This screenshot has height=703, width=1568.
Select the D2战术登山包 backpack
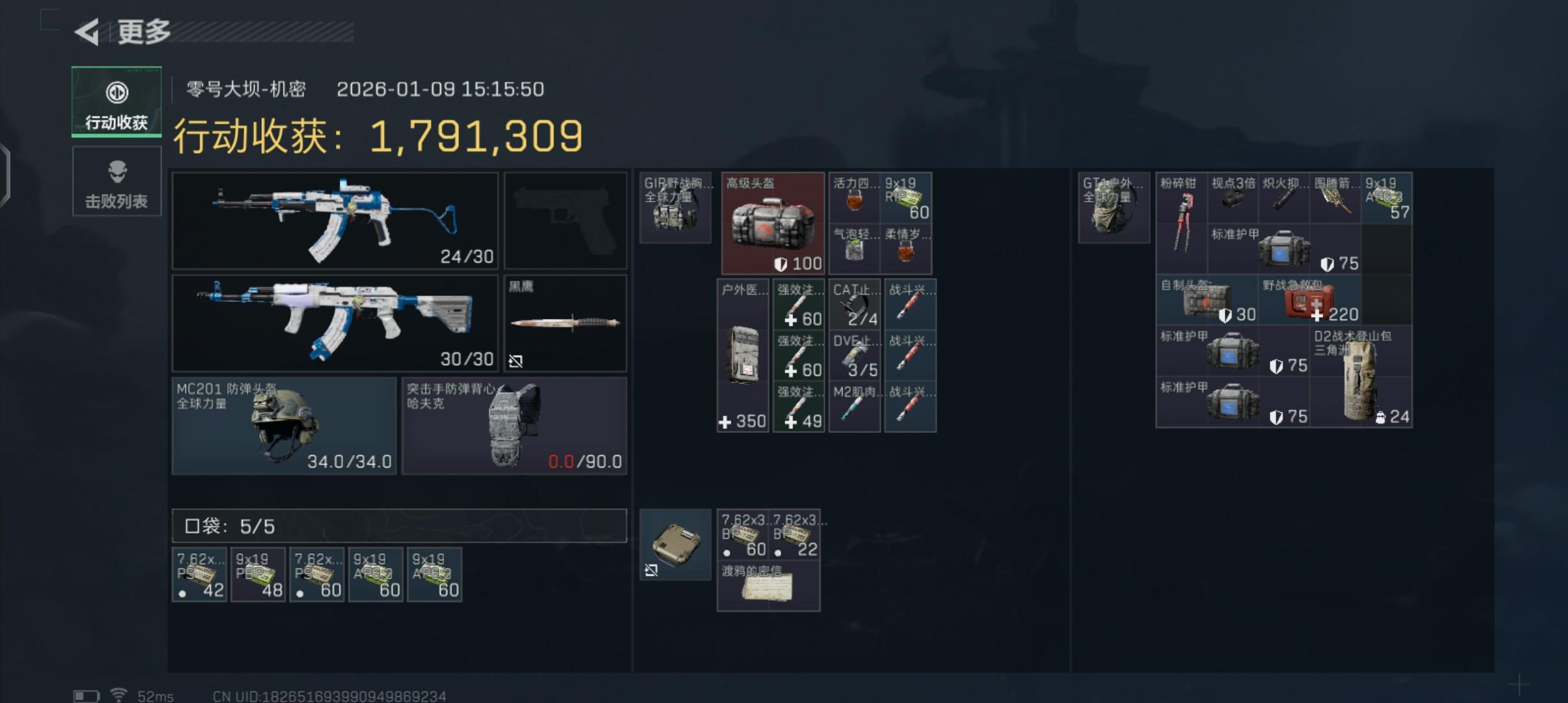coord(1361,376)
